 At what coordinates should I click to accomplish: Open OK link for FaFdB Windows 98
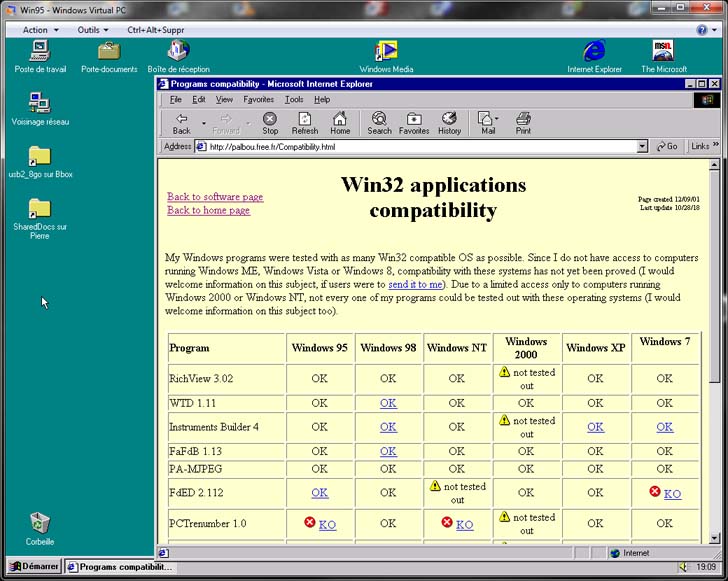coord(388,451)
